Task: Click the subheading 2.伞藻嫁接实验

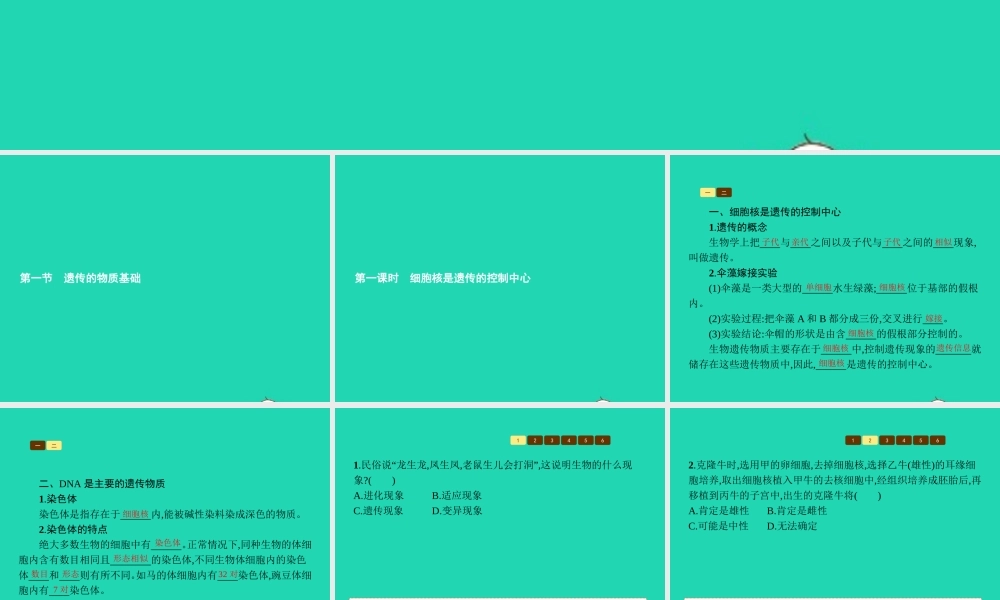Action: click(x=743, y=273)
